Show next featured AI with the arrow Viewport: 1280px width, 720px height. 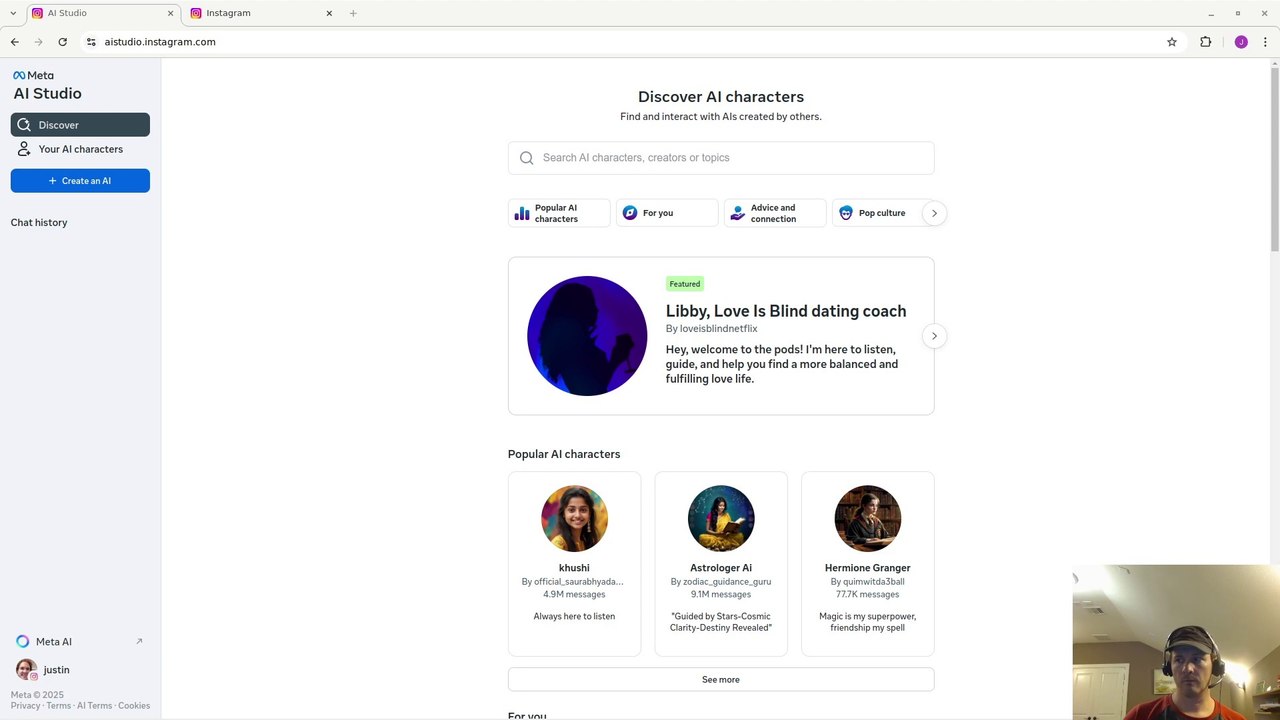point(934,336)
